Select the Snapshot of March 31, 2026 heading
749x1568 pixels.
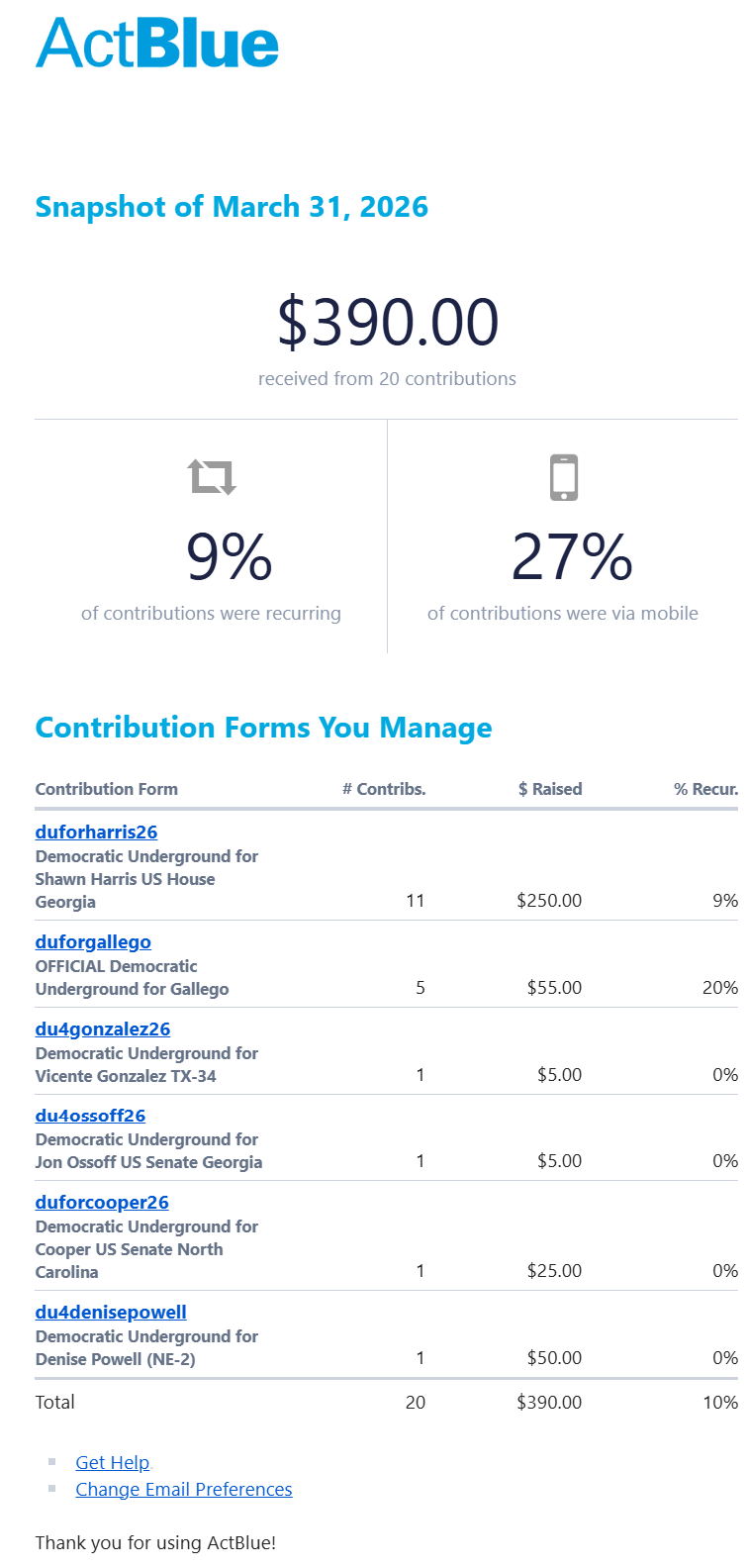click(232, 207)
